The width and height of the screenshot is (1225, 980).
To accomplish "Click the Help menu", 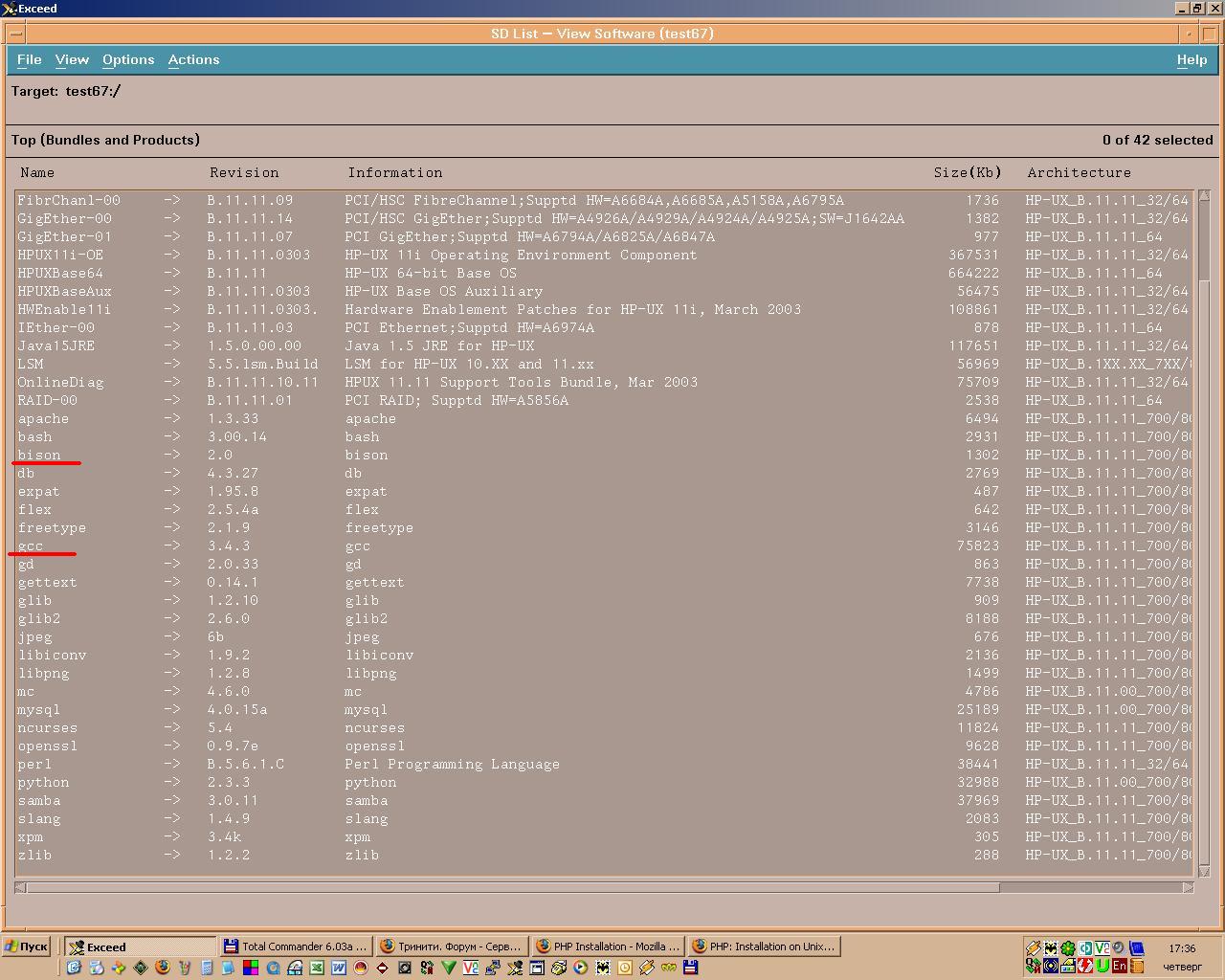I will coord(1192,59).
